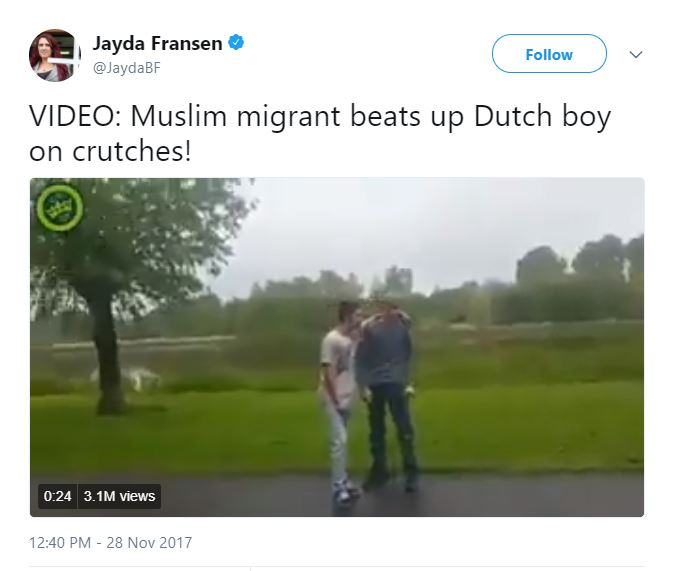Open the 12:40 PM timestamp link

(x=60, y=543)
